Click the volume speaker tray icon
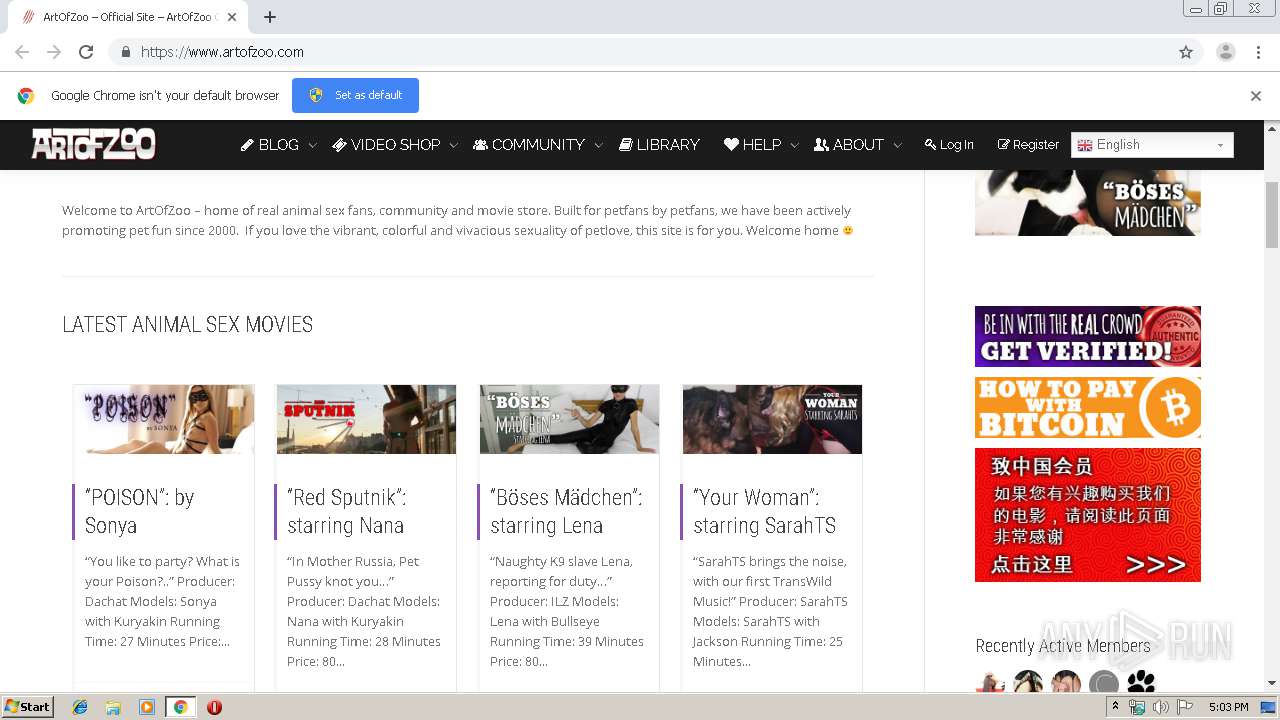1280x720 pixels. 1161,707
